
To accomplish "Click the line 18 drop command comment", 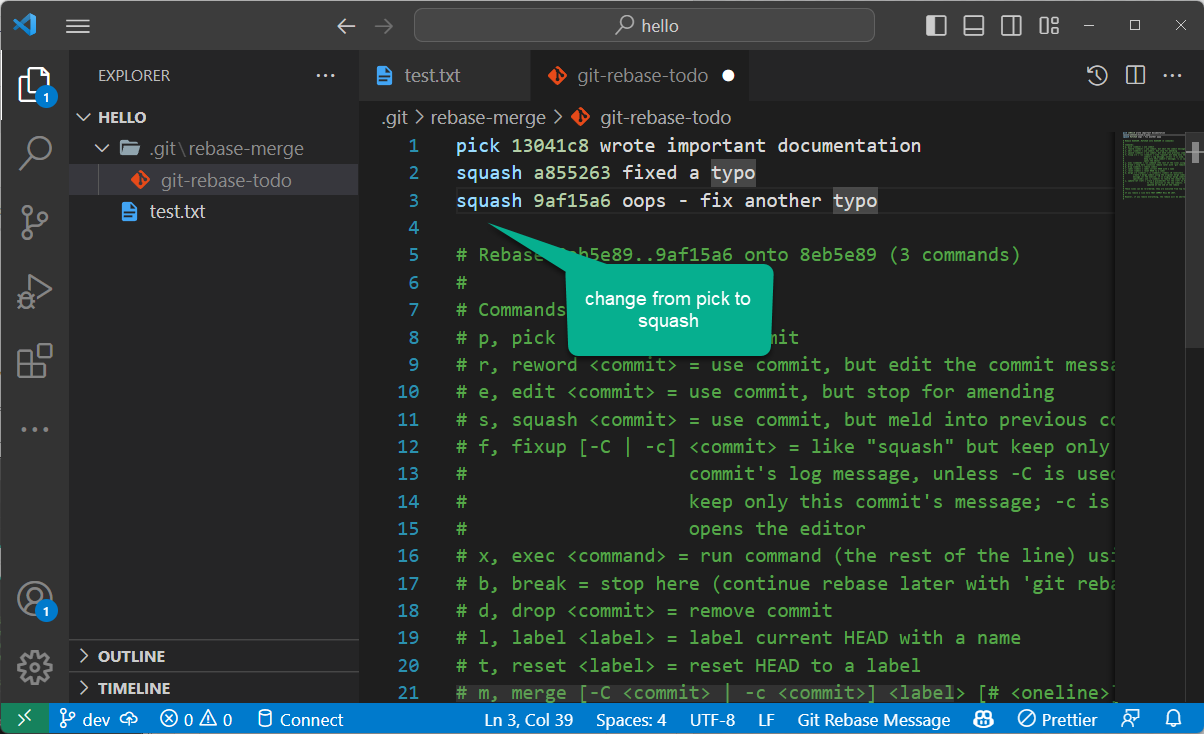I will click(644, 610).
